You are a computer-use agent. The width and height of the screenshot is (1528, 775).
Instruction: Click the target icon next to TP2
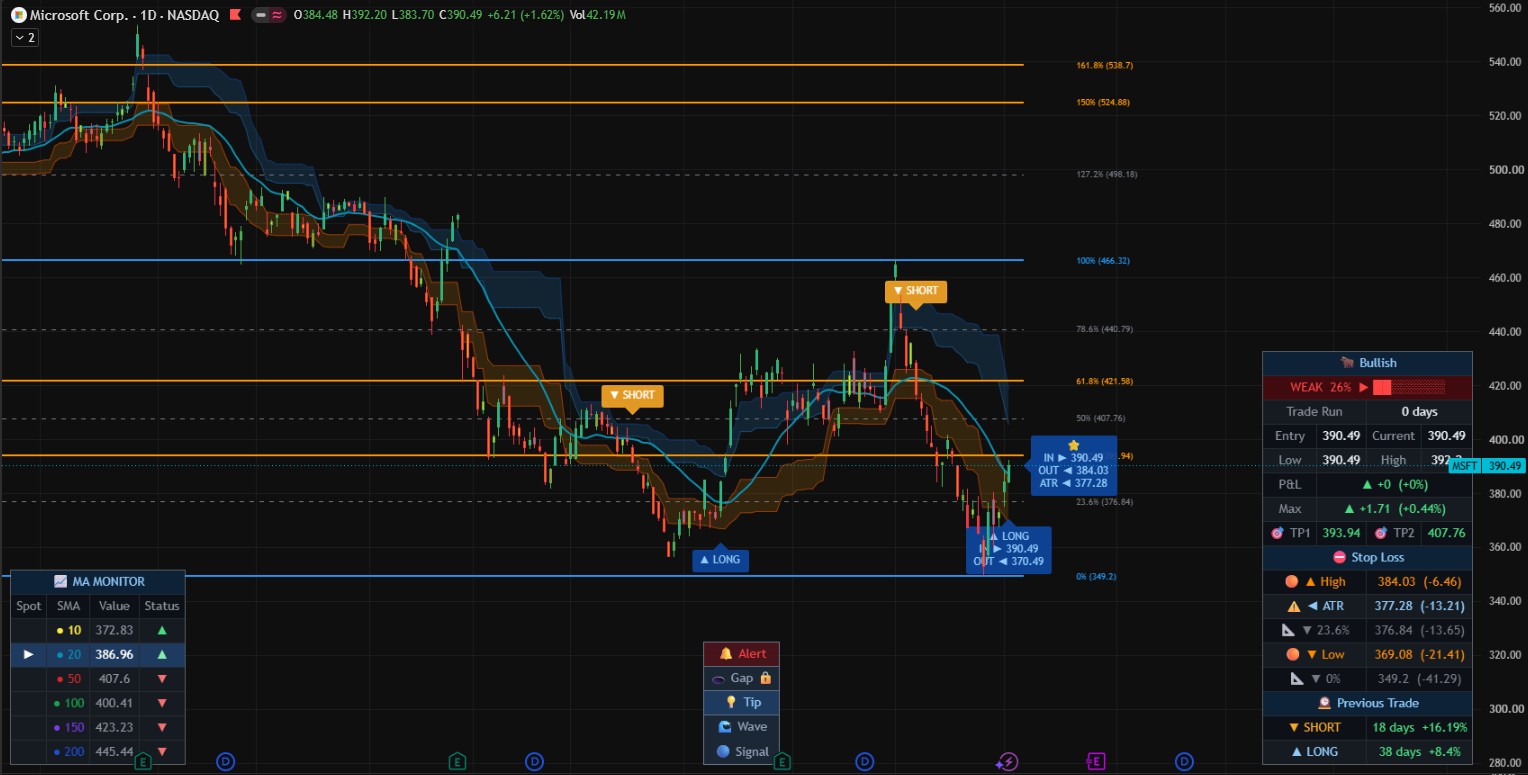[x=1380, y=533]
